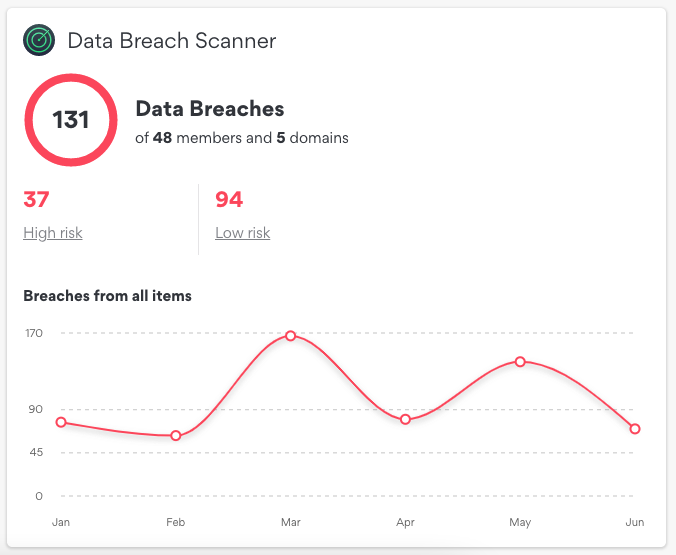The height and width of the screenshot is (555, 676).
Task: Click the 131 total breaches ring
Action: [71, 121]
